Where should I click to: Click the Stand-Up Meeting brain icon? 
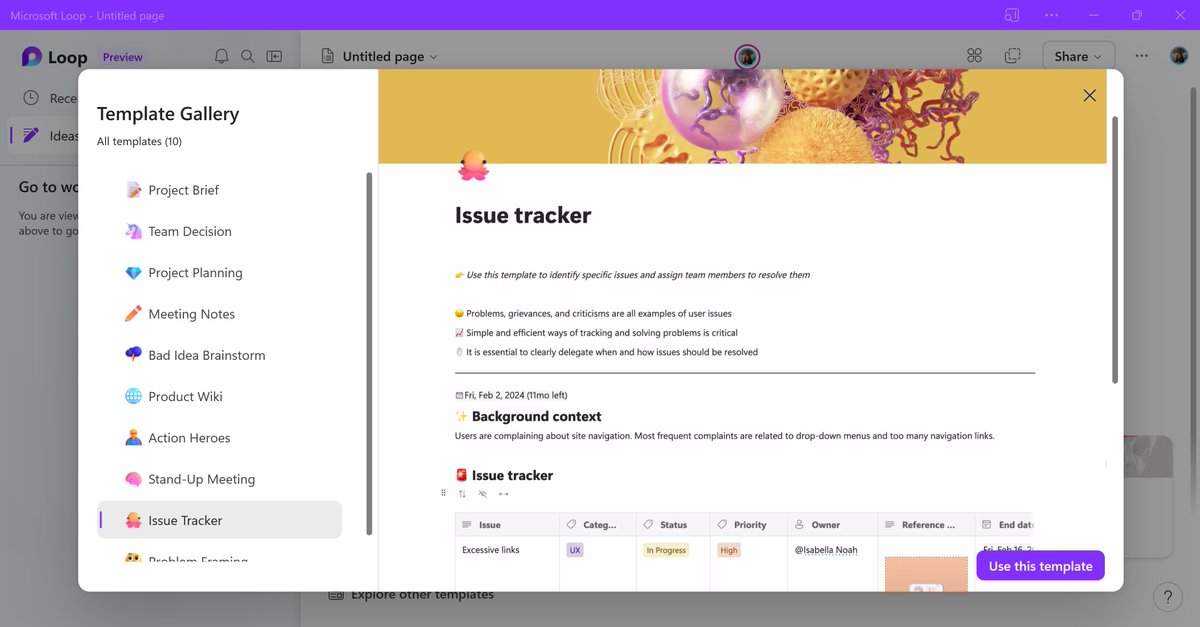click(133, 479)
